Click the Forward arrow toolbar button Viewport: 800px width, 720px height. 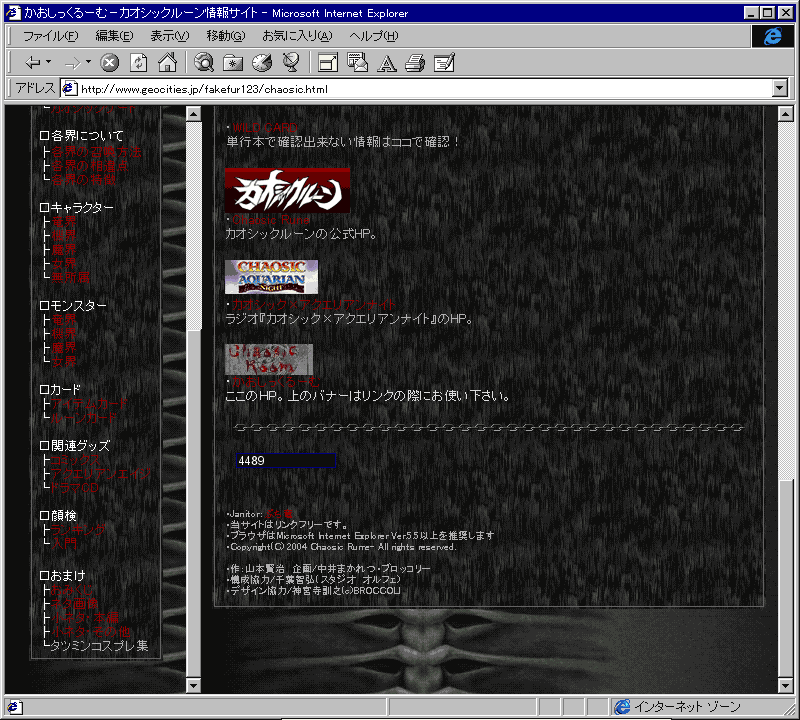[x=72, y=63]
